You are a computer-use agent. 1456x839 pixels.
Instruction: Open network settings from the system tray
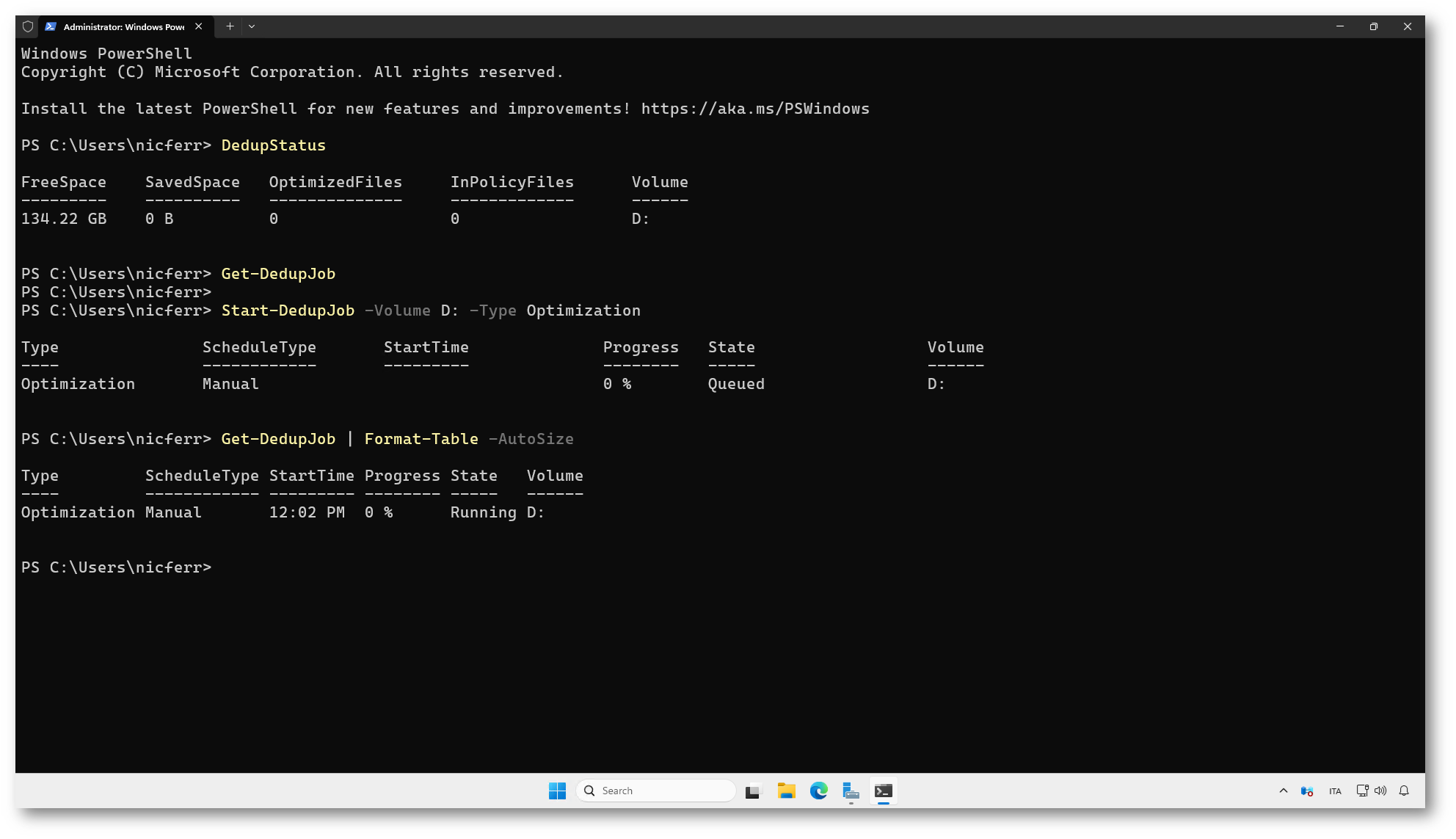click(x=1362, y=791)
